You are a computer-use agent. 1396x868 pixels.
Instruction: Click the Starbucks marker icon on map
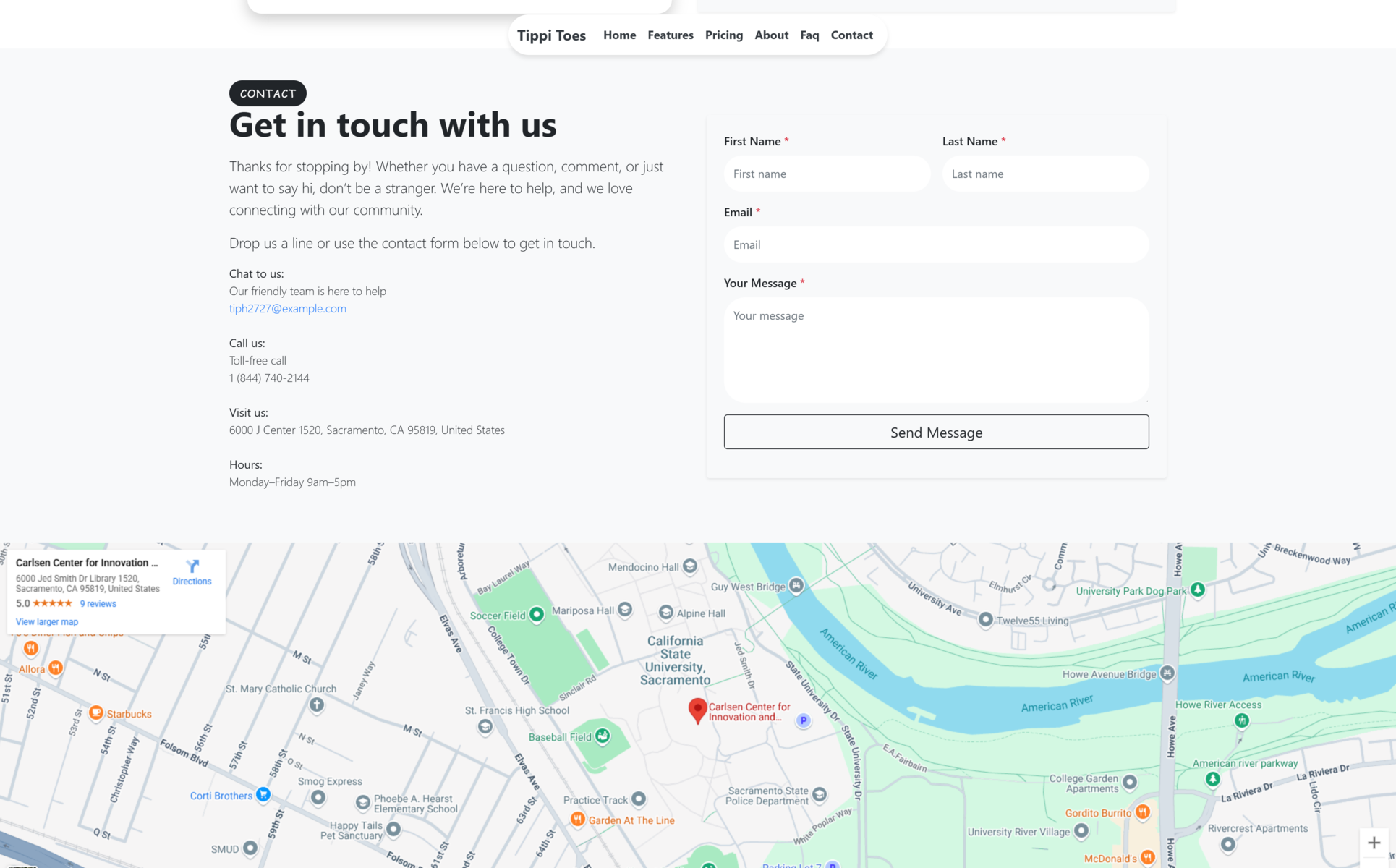point(96,713)
